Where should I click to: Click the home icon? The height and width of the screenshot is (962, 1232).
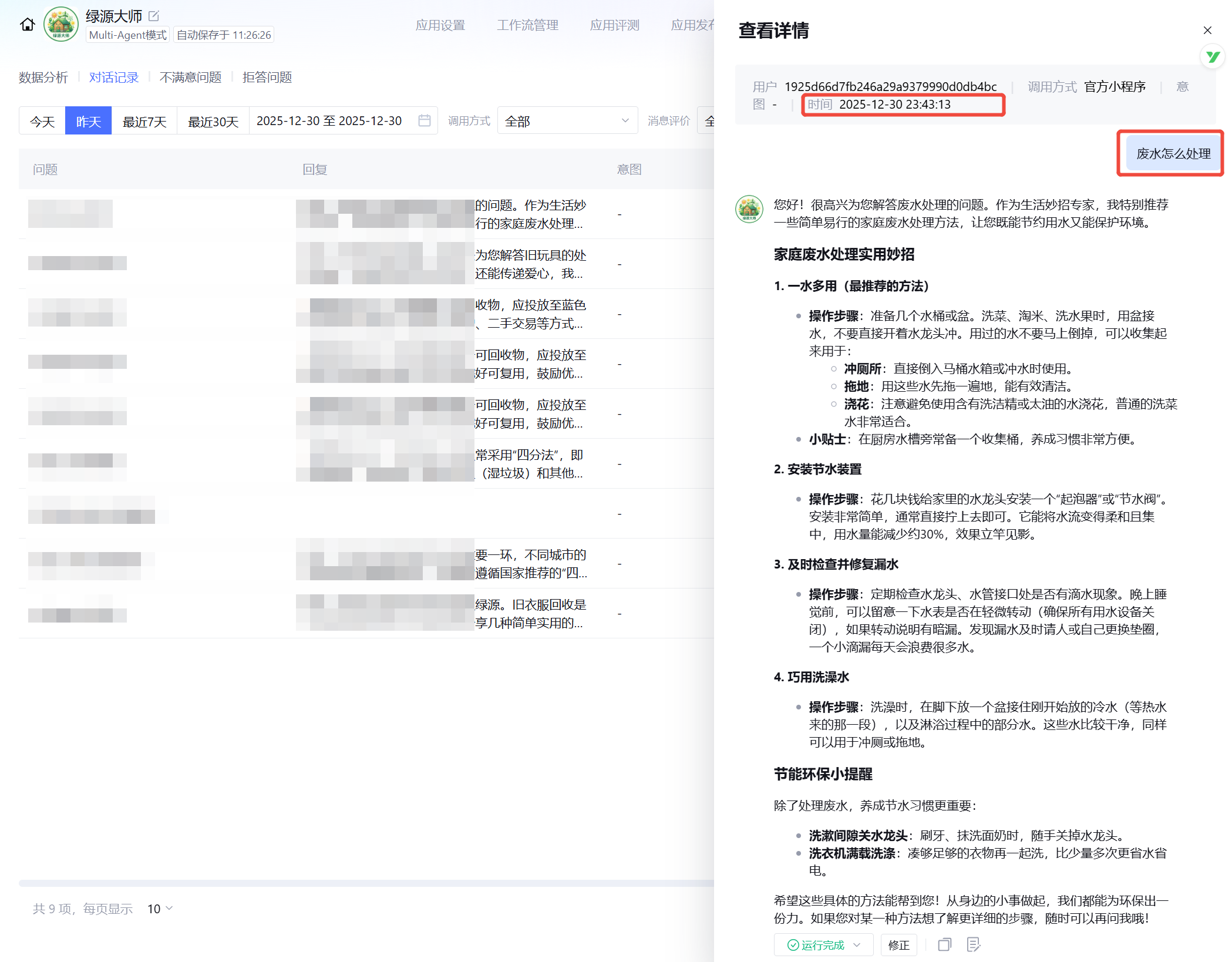tap(27, 25)
